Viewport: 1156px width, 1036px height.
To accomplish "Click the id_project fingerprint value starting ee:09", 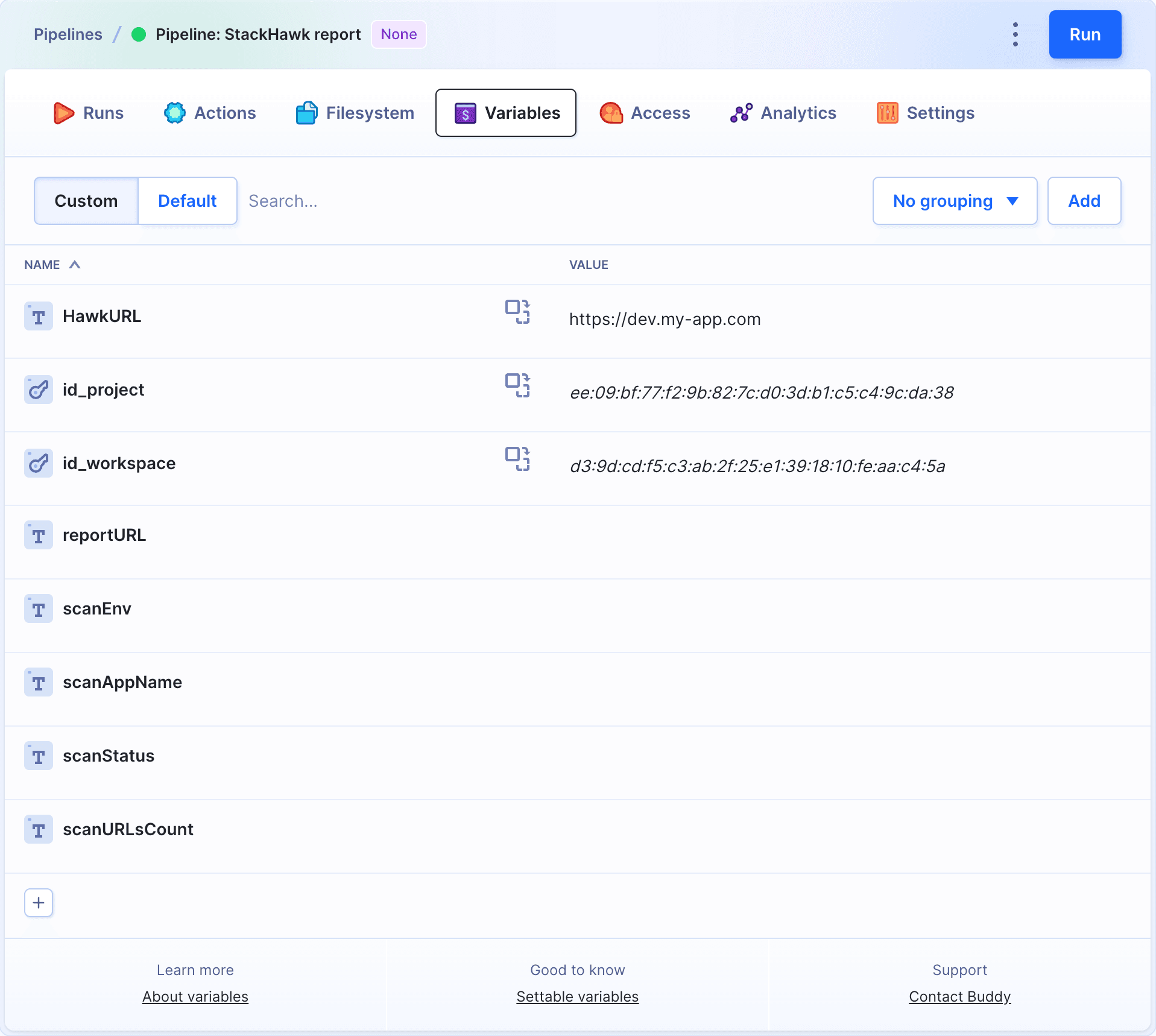I will coord(762,393).
